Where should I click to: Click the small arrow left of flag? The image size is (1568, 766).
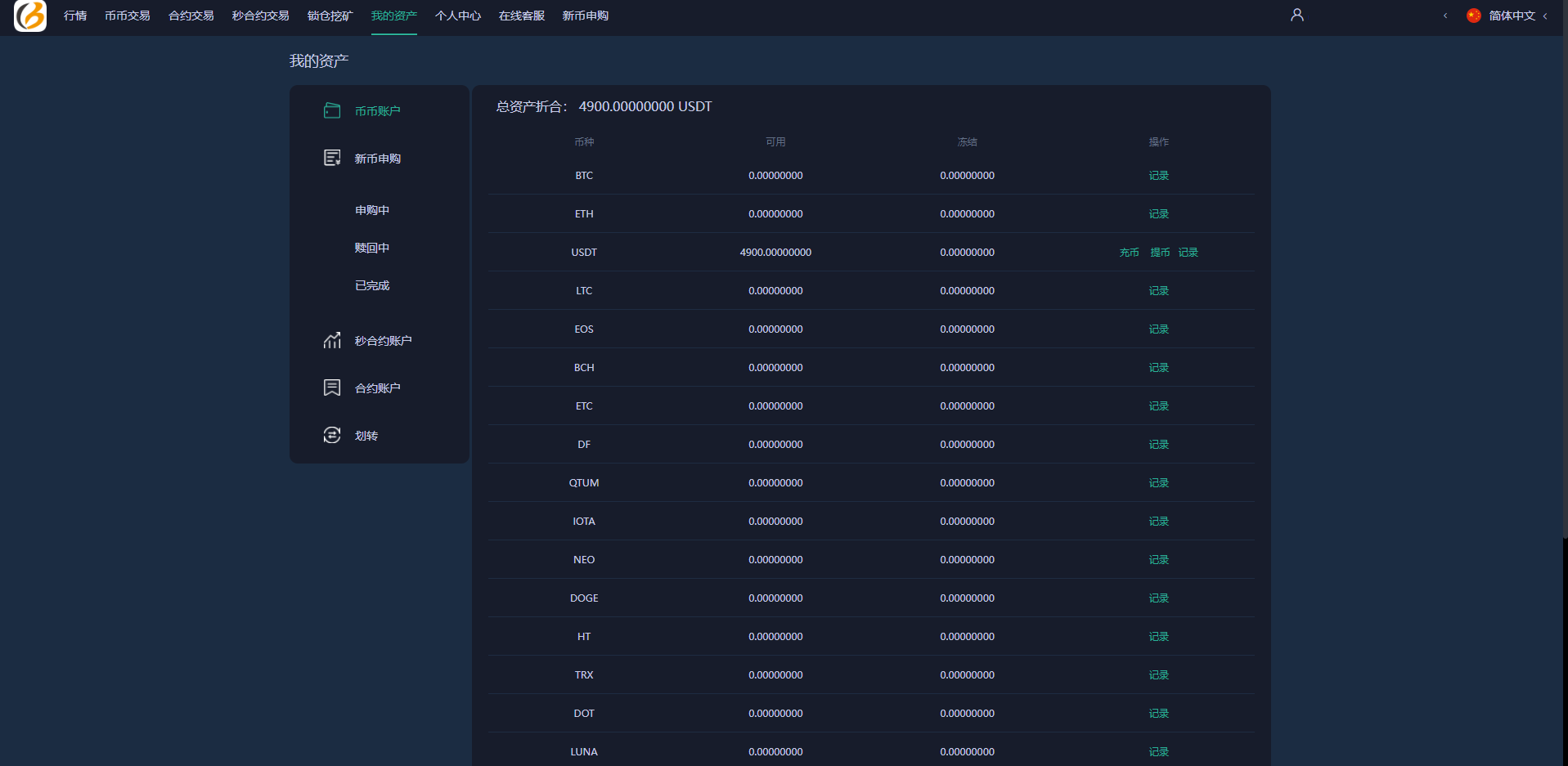pos(1445,16)
